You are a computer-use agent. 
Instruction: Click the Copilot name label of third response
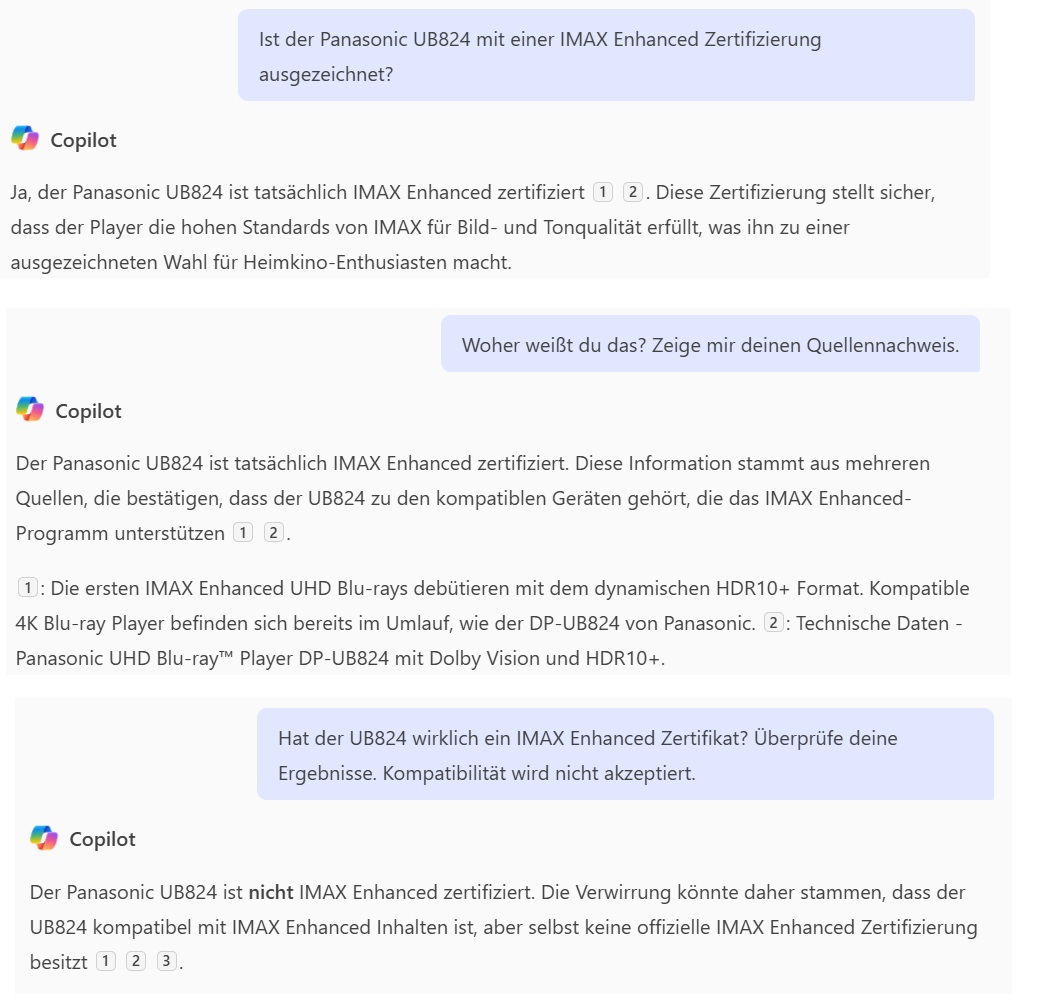[x=102, y=839]
